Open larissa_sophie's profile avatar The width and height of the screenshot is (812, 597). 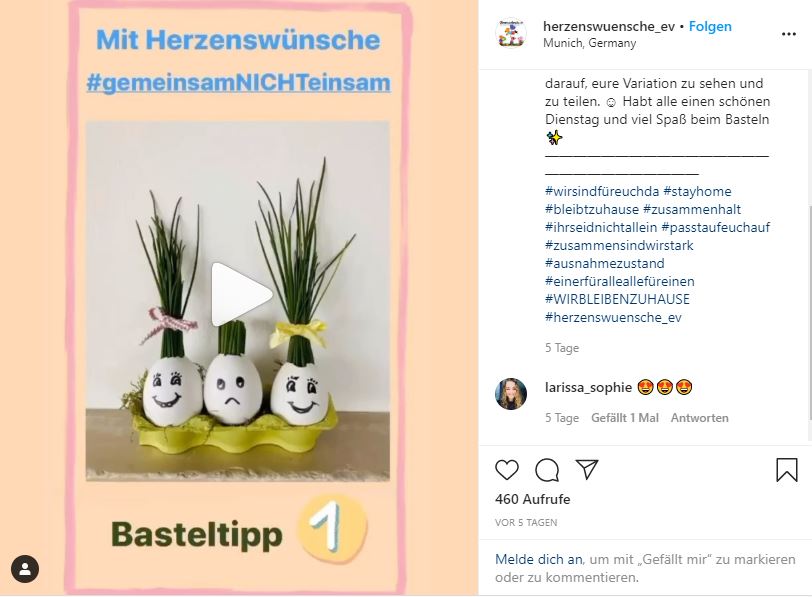coord(511,394)
